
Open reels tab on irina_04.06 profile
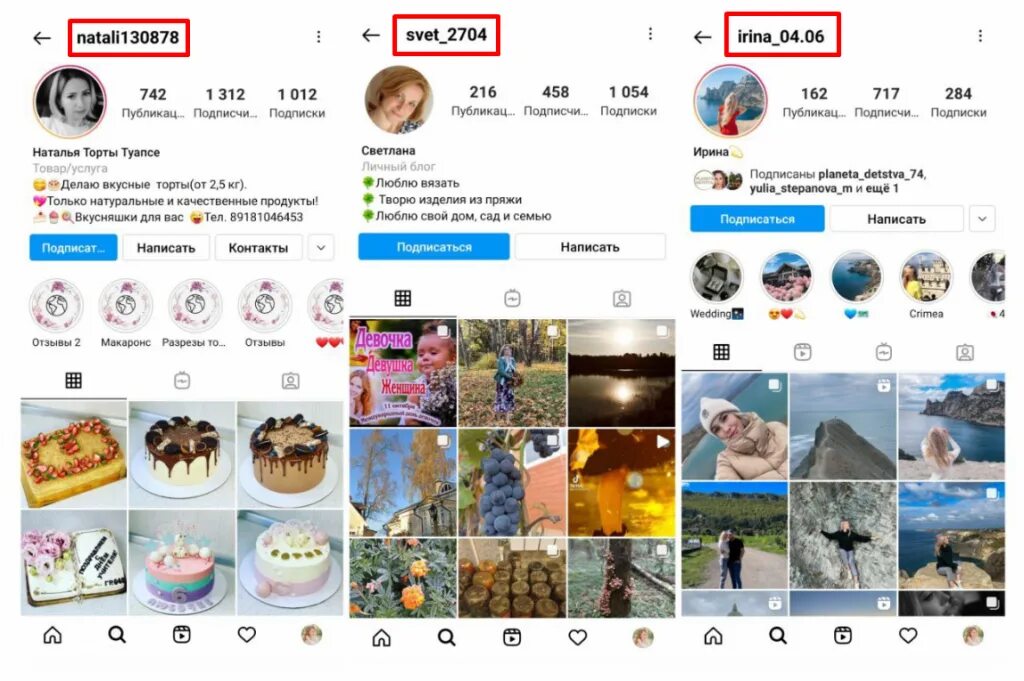coord(803,353)
